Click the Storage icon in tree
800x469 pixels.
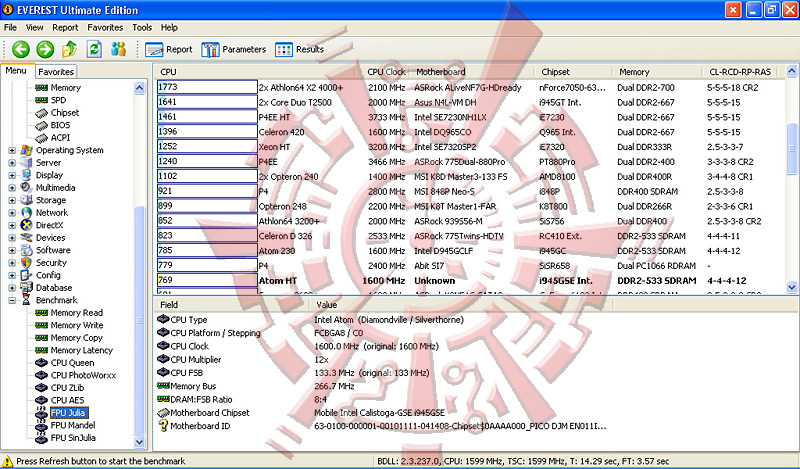pyautogui.click(x=27, y=200)
